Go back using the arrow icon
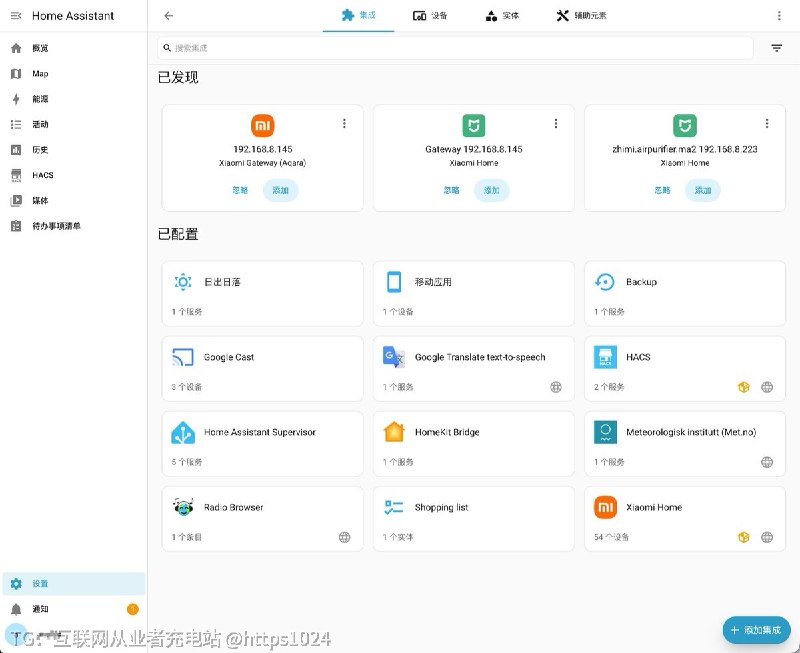This screenshot has width=800, height=653. point(169,16)
